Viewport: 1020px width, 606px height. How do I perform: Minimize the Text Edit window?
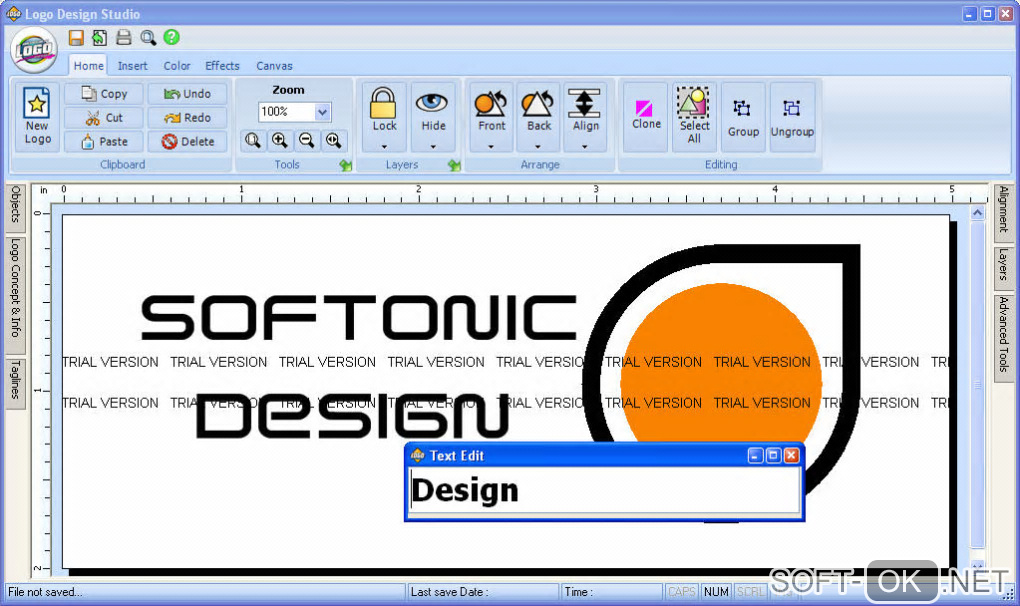tap(755, 455)
